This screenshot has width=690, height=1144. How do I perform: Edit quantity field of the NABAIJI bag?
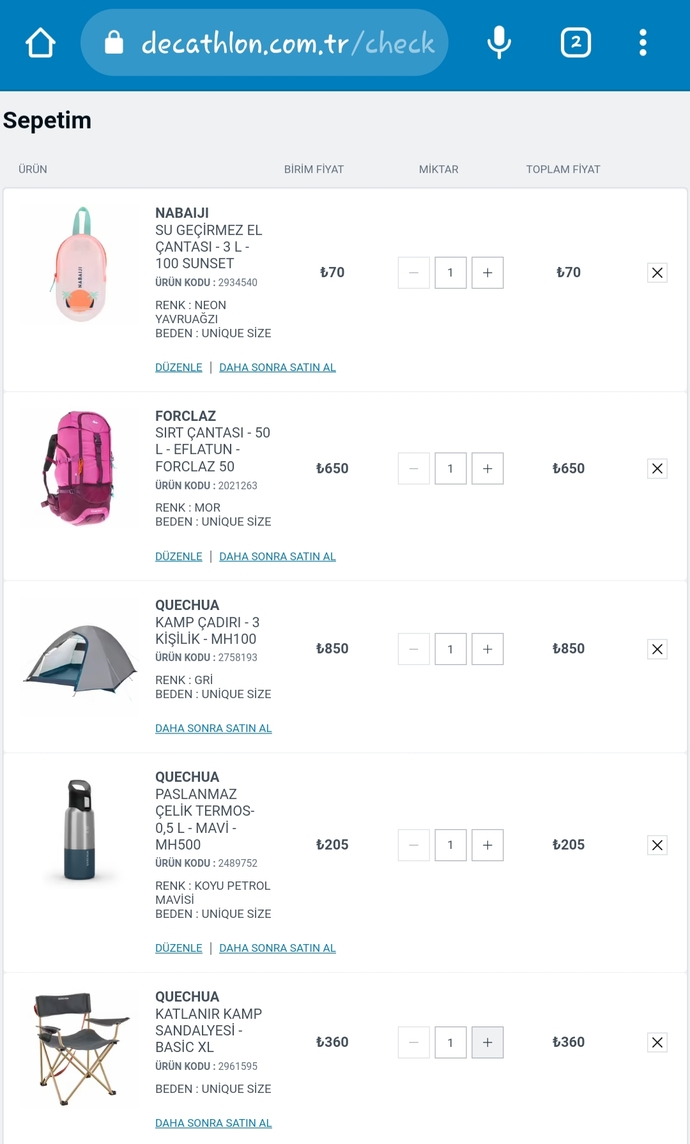(x=450, y=272)
